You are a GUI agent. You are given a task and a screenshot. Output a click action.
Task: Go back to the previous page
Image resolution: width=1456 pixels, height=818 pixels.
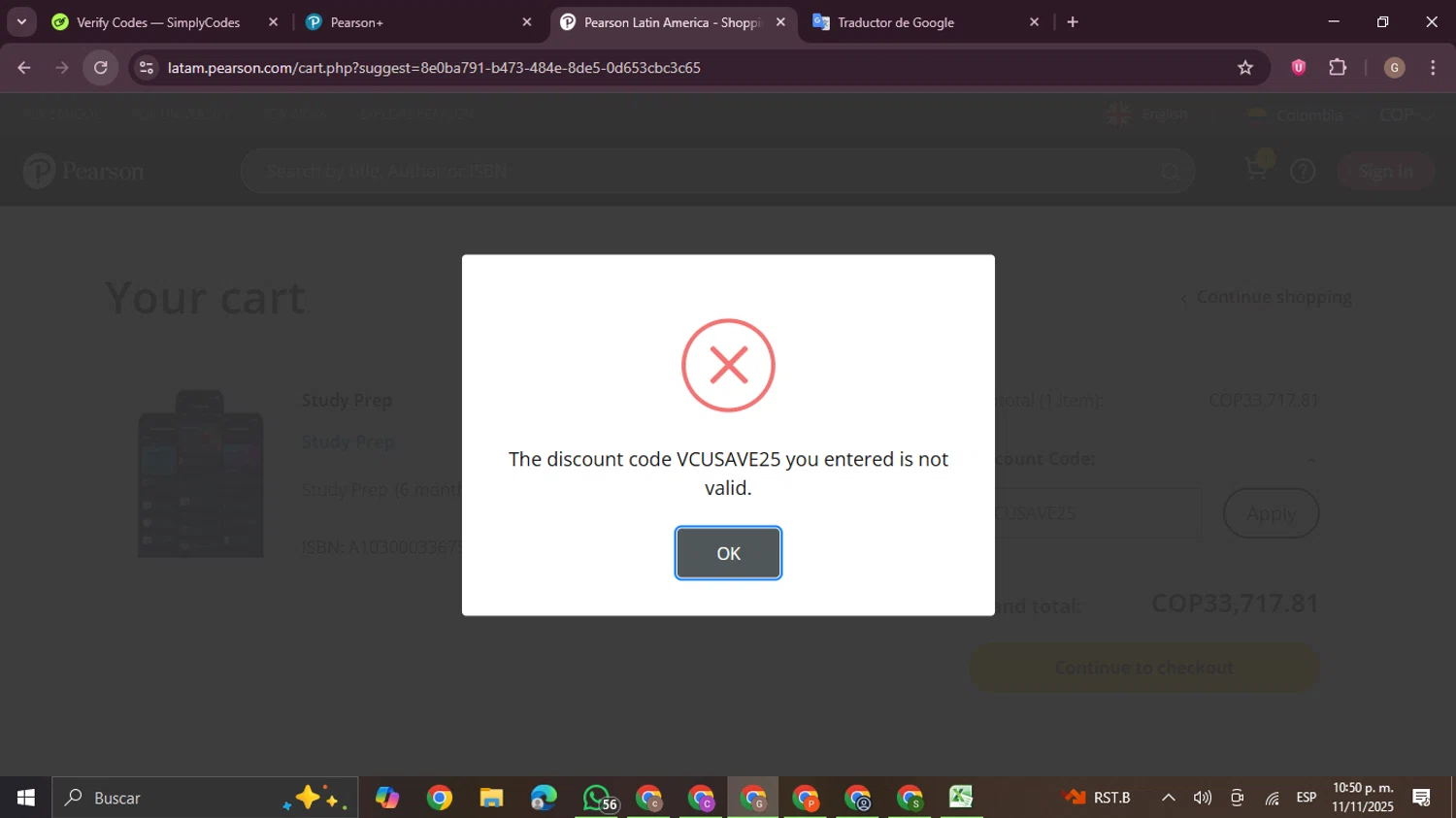point(24,68)
